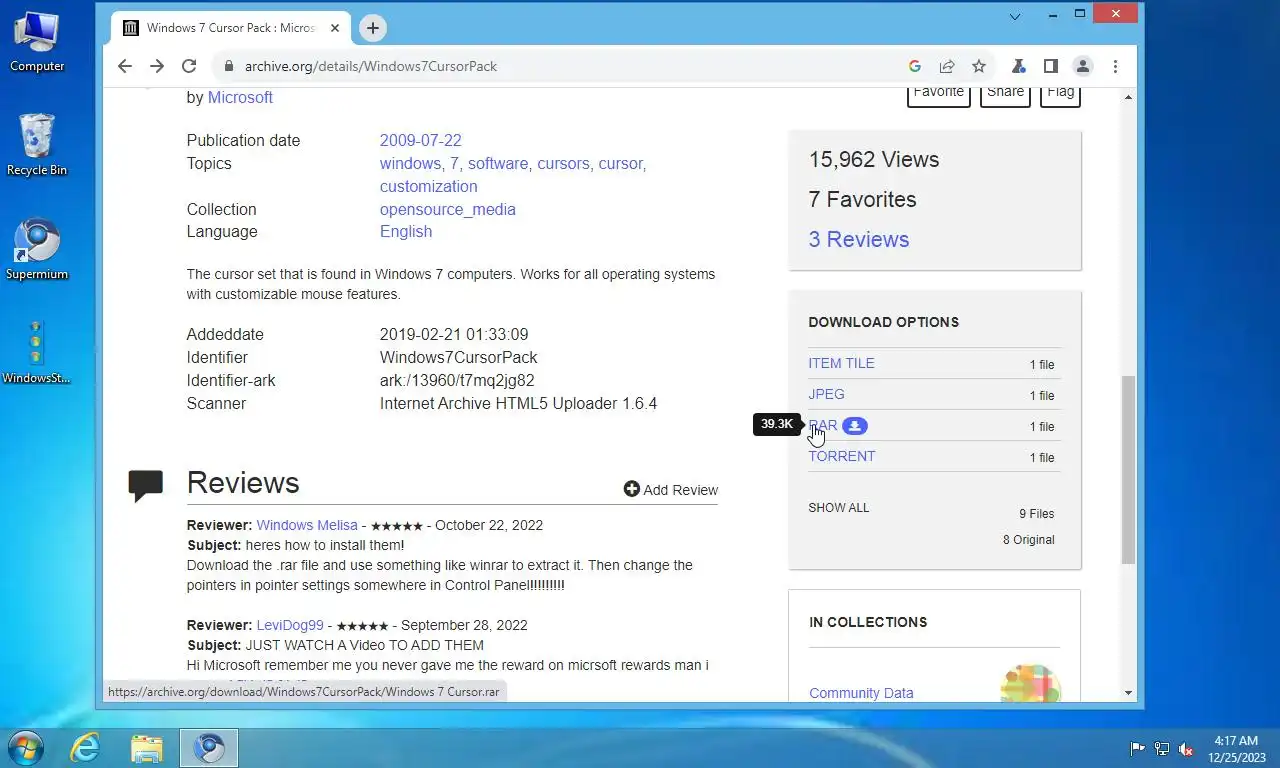This screenshot has width=1280, height=768.
Task: Click the vertical scrollbar thumb
Action: [x=1128, y=470]
